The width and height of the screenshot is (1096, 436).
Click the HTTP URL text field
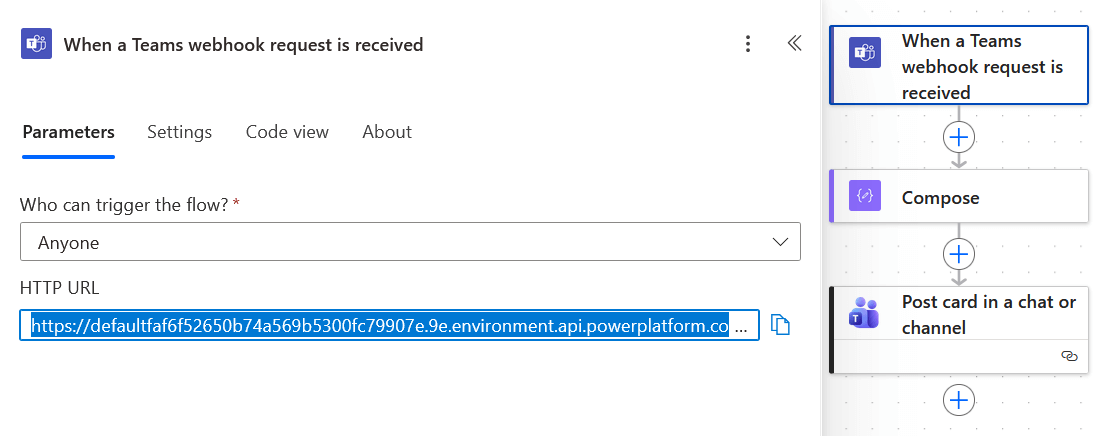point(380,326)
